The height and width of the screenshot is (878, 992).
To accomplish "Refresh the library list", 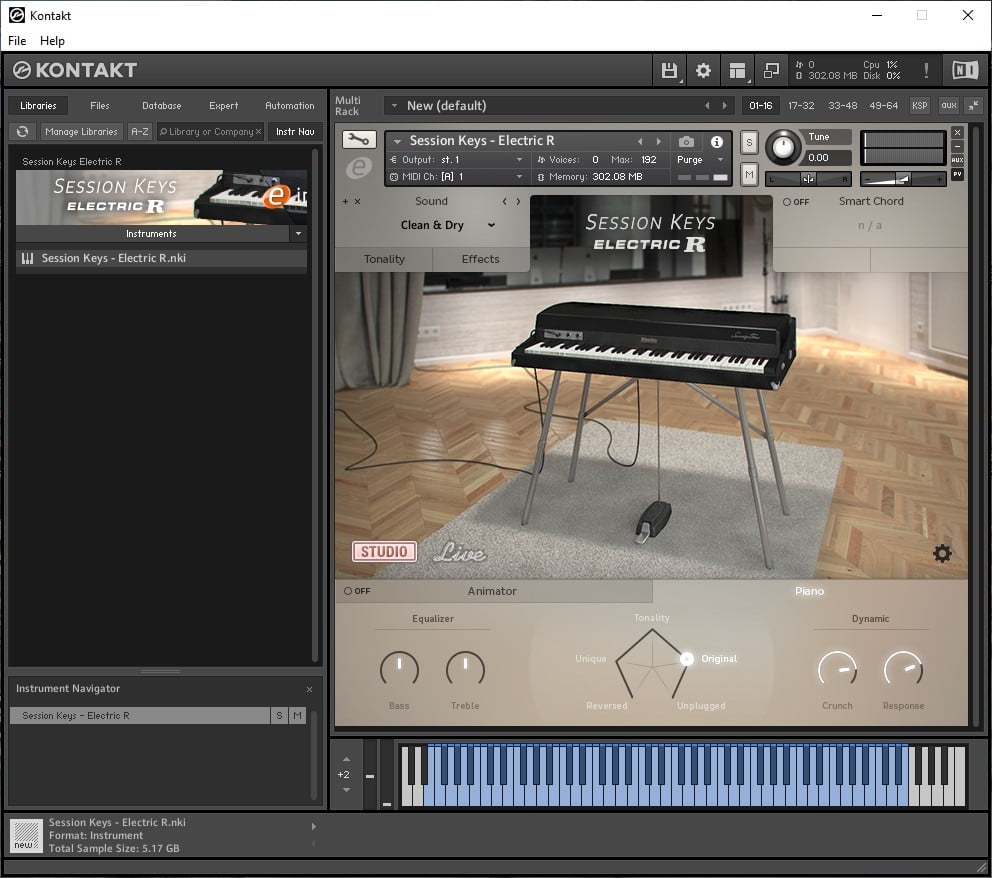I will click(23, 132).
